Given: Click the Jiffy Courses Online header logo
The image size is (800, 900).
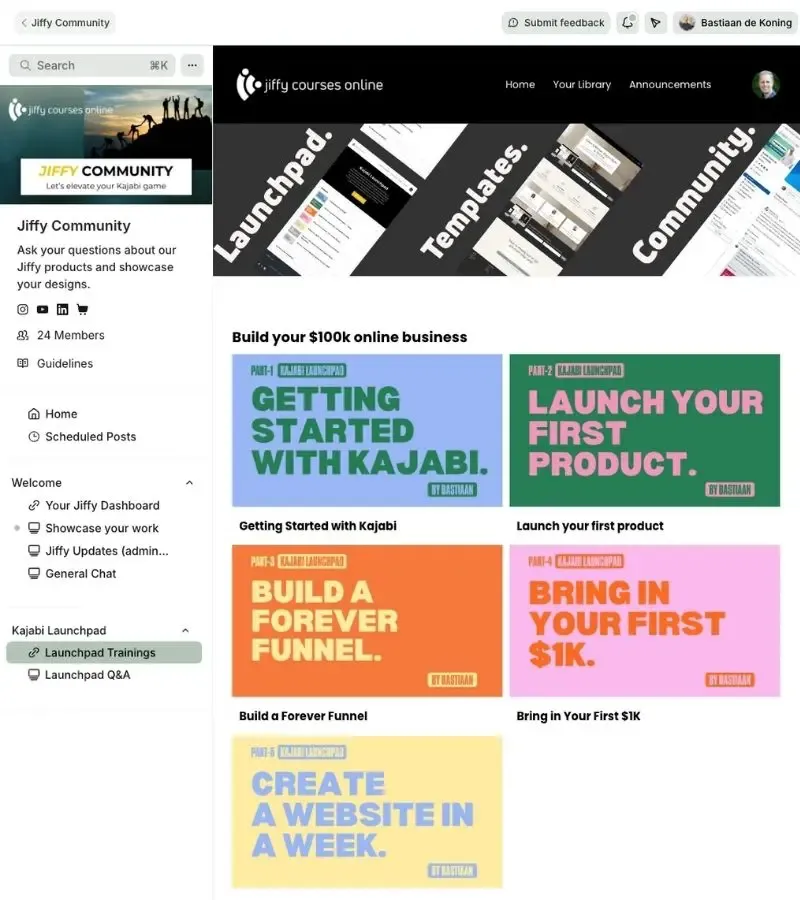Looking at the screenshot, I should pos(310,84).
